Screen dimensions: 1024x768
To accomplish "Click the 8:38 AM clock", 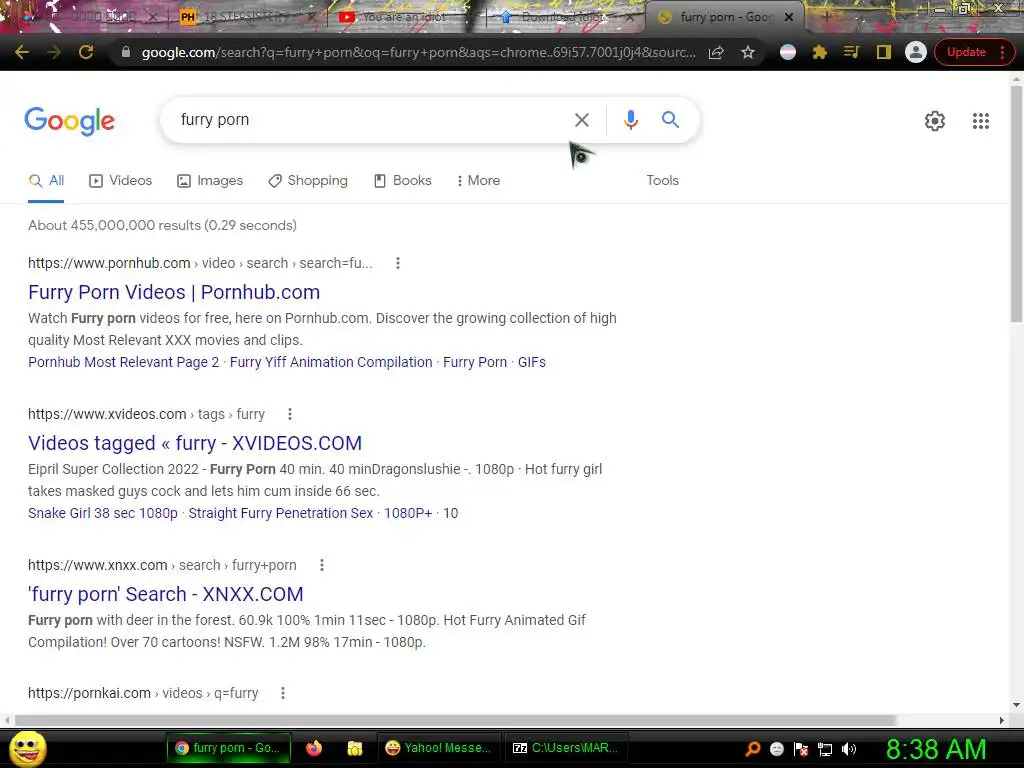I will tap(935, 750).
